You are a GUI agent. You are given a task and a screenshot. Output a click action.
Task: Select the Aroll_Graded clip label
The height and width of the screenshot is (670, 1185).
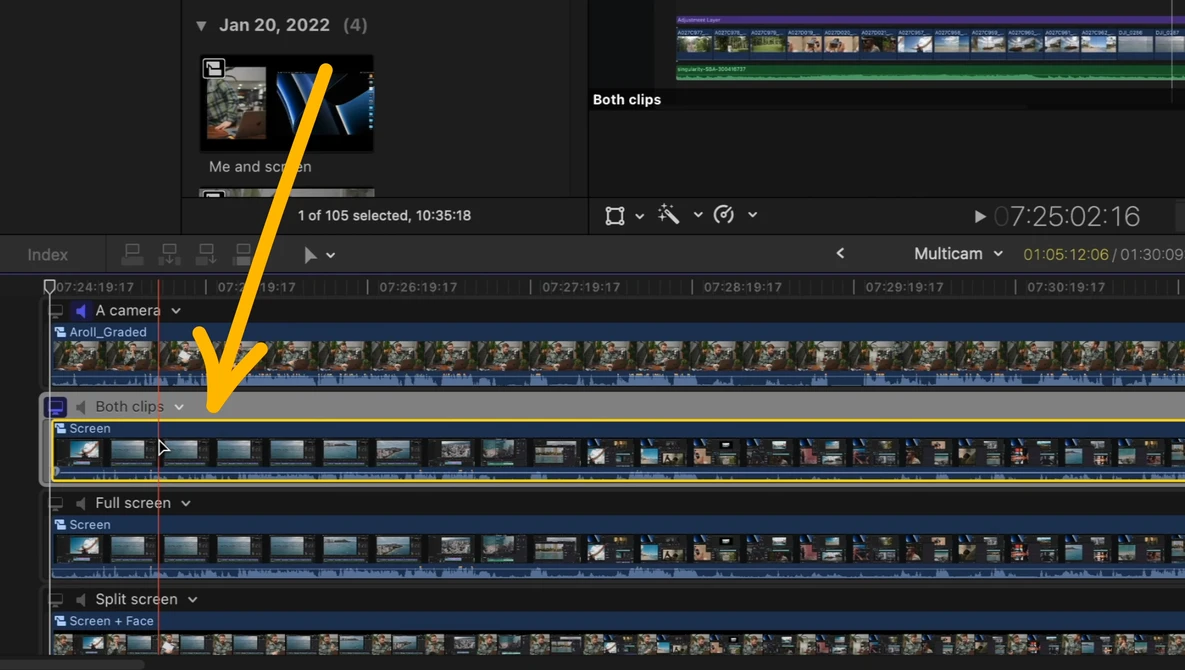coord(108,332)
